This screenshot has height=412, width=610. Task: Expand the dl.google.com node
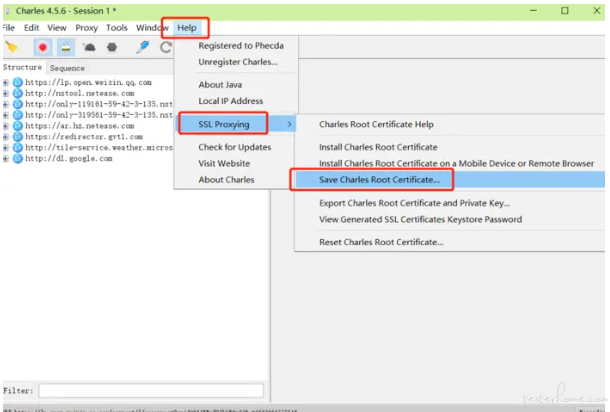point(6,159)
